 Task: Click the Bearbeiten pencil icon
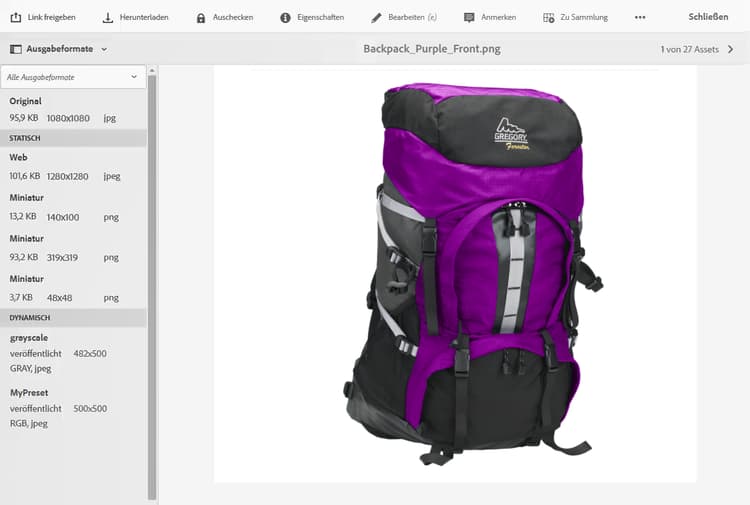point(376,18)
